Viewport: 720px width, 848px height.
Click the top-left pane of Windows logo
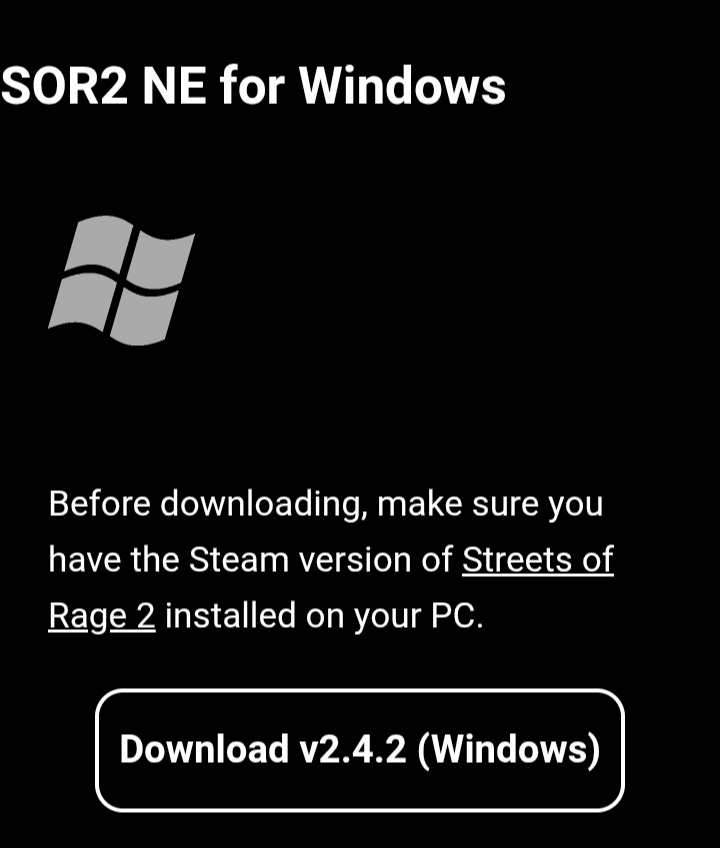coord(99,242)
